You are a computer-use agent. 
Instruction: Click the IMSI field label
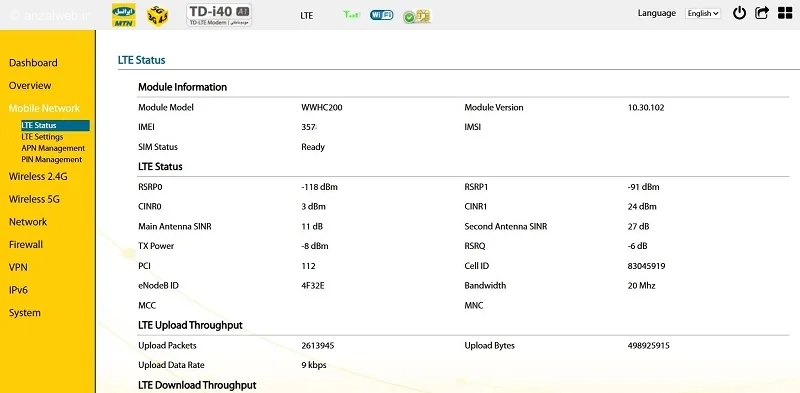point(472,127)
